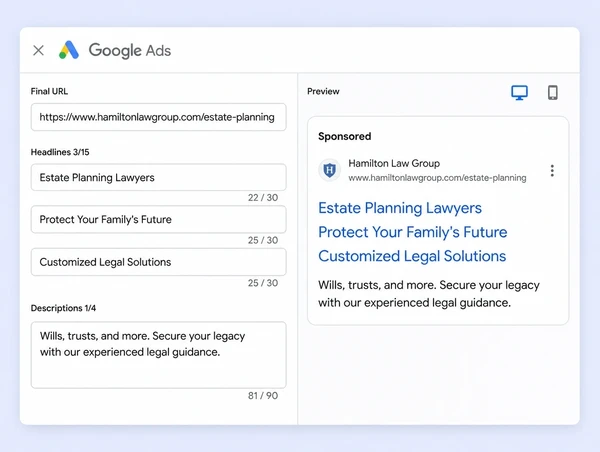Click the preview ad description text
Screen dimensions: 600x452
point(429,294)
